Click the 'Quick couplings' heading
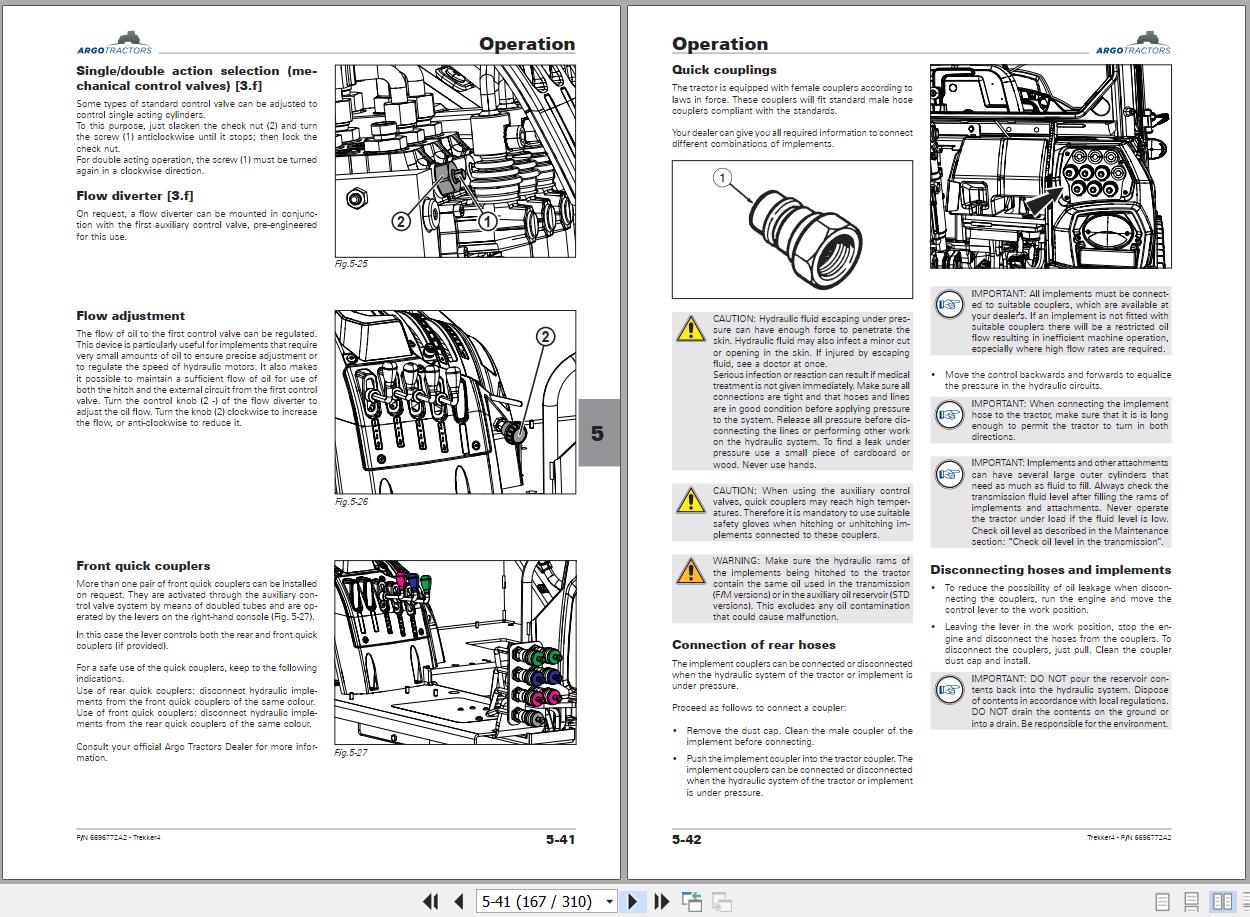1250x917 pixels. tap(724, 70)
